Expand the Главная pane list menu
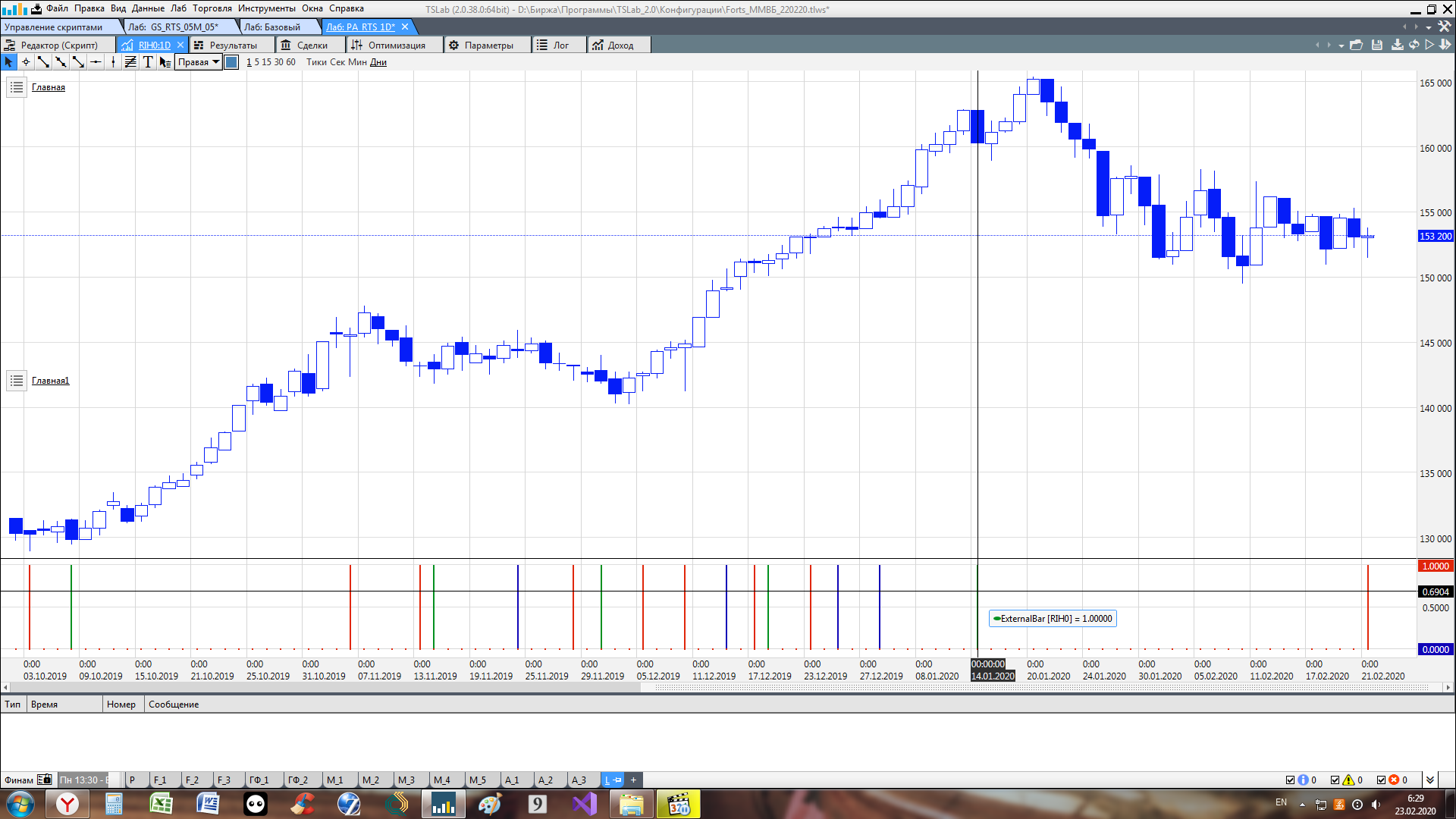Viewport: 1456px width, 819px height. (x=17, y=87)
